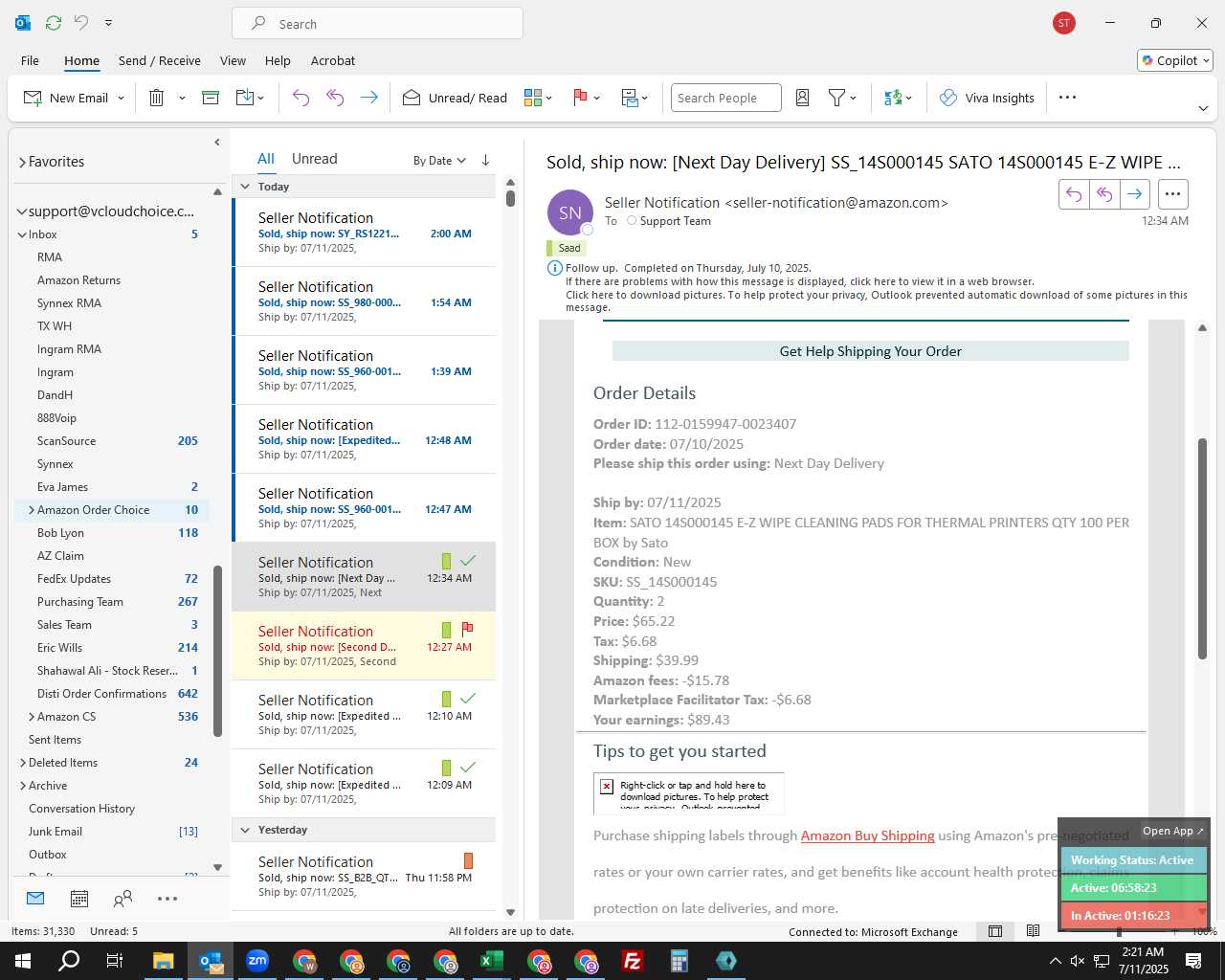Open the FileZilla icon on the taskbar
1225x980 pixels.
[633, 961]
